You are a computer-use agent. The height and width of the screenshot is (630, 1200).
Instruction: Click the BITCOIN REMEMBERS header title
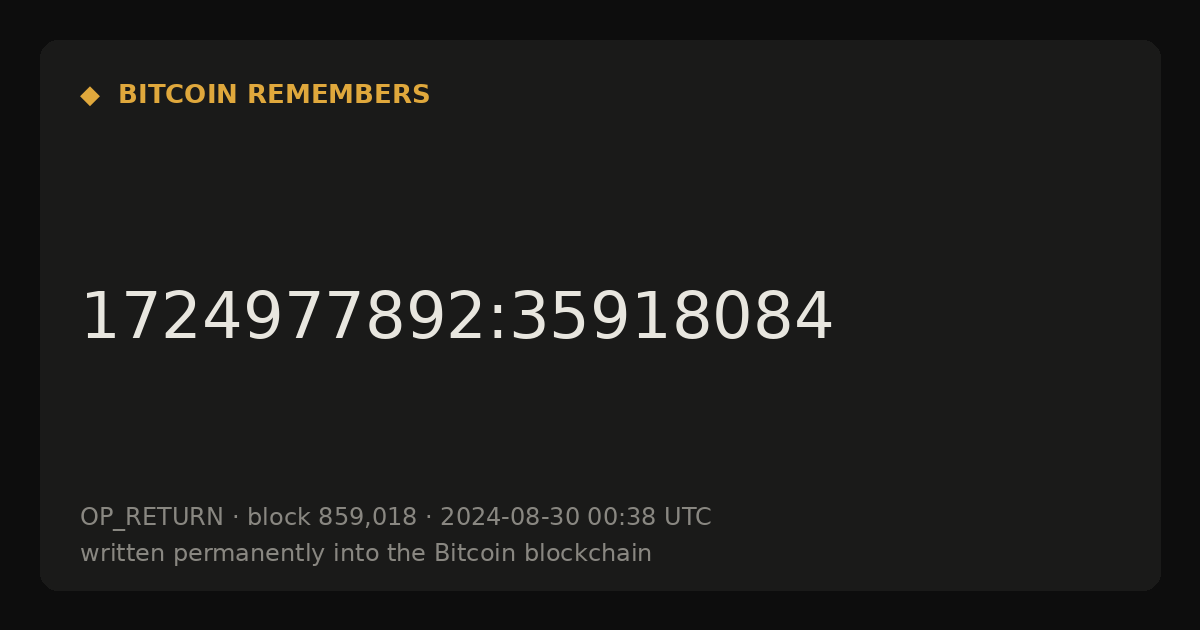point(274,95)
